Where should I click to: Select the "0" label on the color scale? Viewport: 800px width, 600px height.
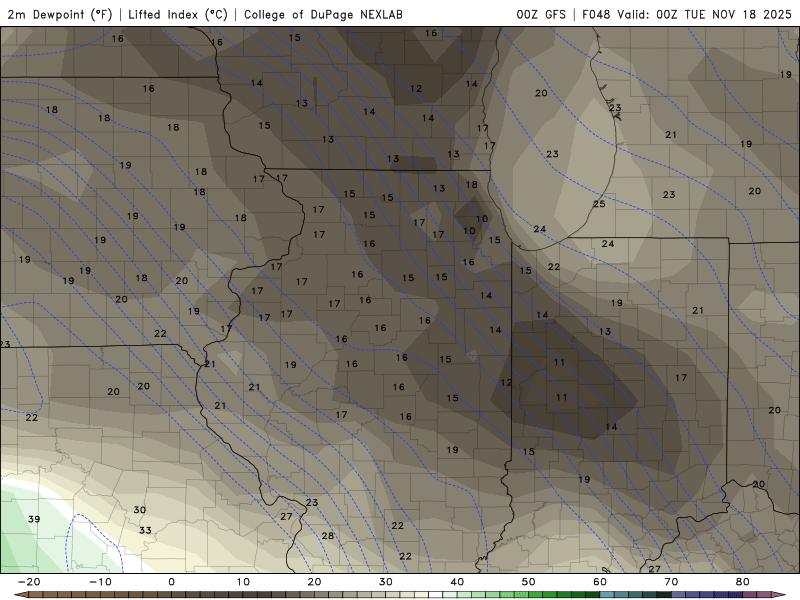point(171,582)
